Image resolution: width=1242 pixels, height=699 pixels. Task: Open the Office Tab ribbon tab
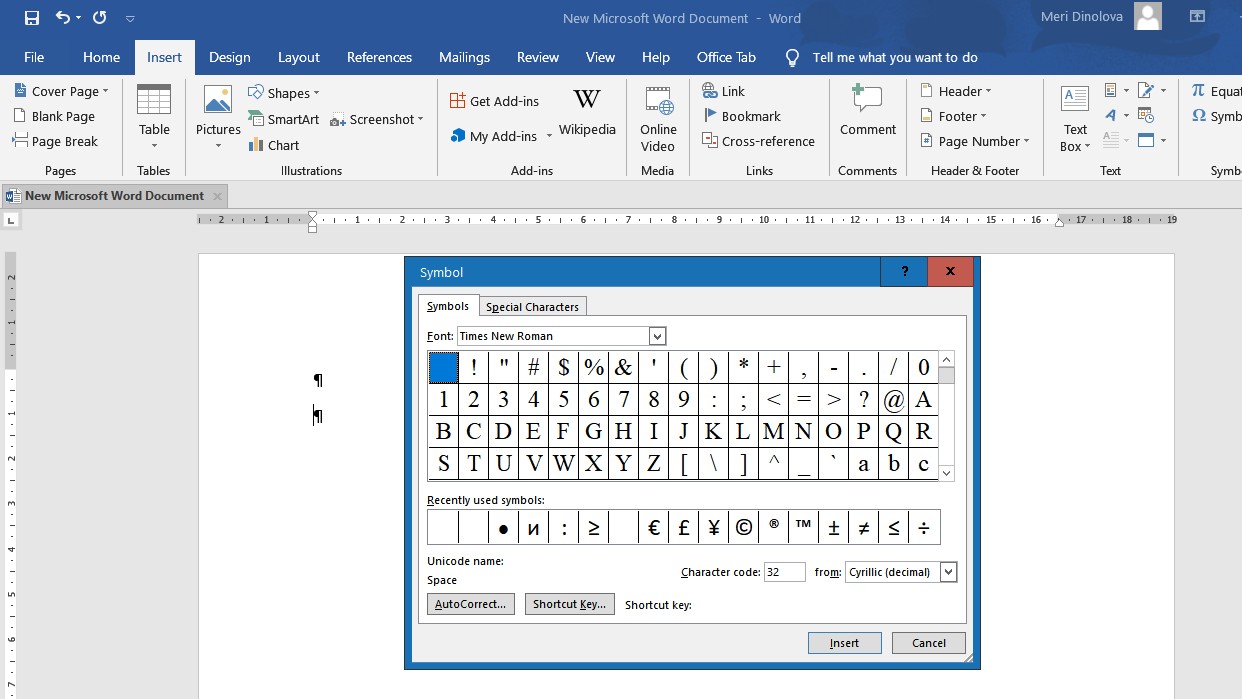click(x=726, y=57)
